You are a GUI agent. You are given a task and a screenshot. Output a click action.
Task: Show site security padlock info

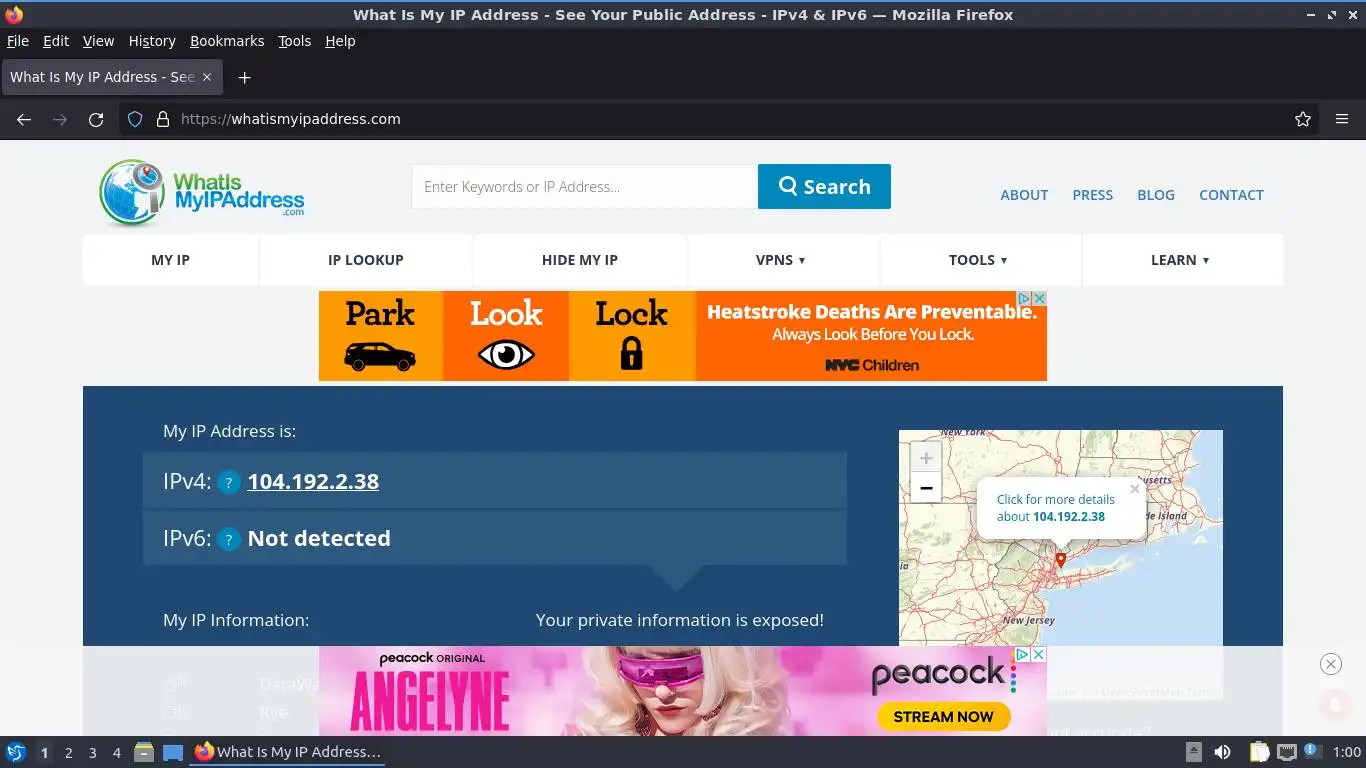[x=163, y=119]
